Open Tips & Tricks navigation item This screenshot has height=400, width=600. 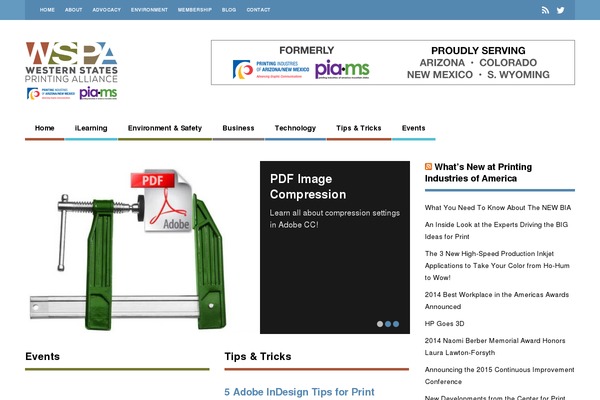tap(359, 128)
